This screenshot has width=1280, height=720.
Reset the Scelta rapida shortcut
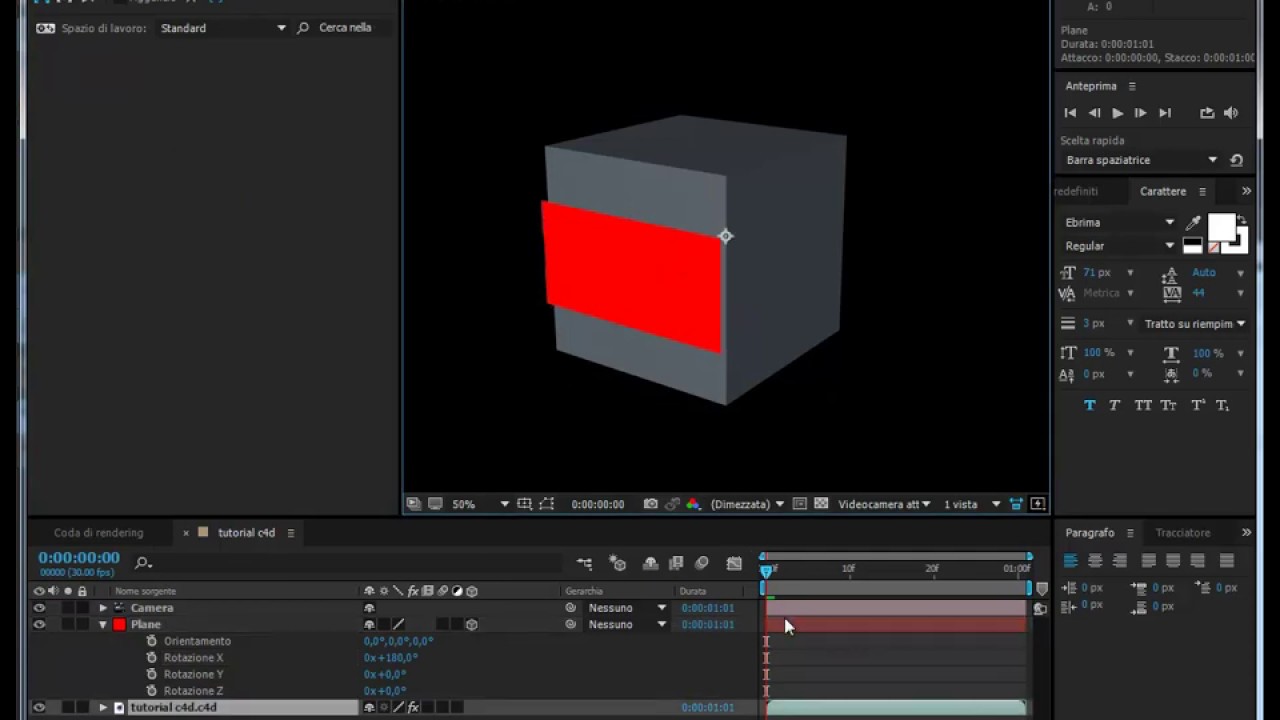tap(1237, 160)
